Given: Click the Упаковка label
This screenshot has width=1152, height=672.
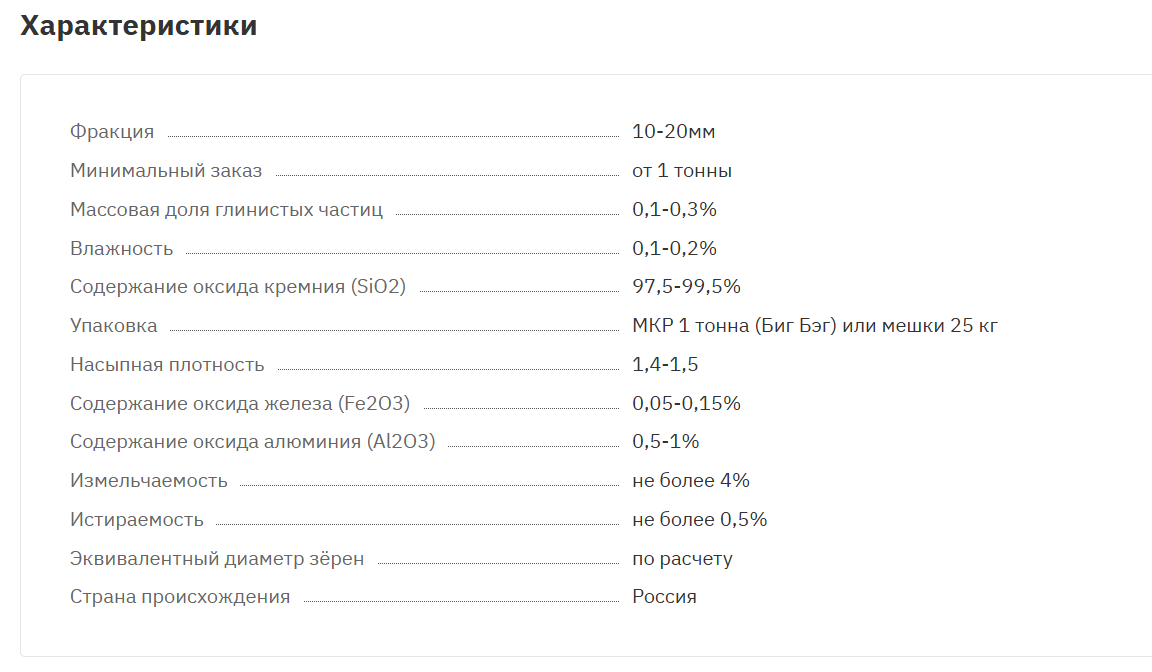Looking at the screenshot, I should (113, 325).
